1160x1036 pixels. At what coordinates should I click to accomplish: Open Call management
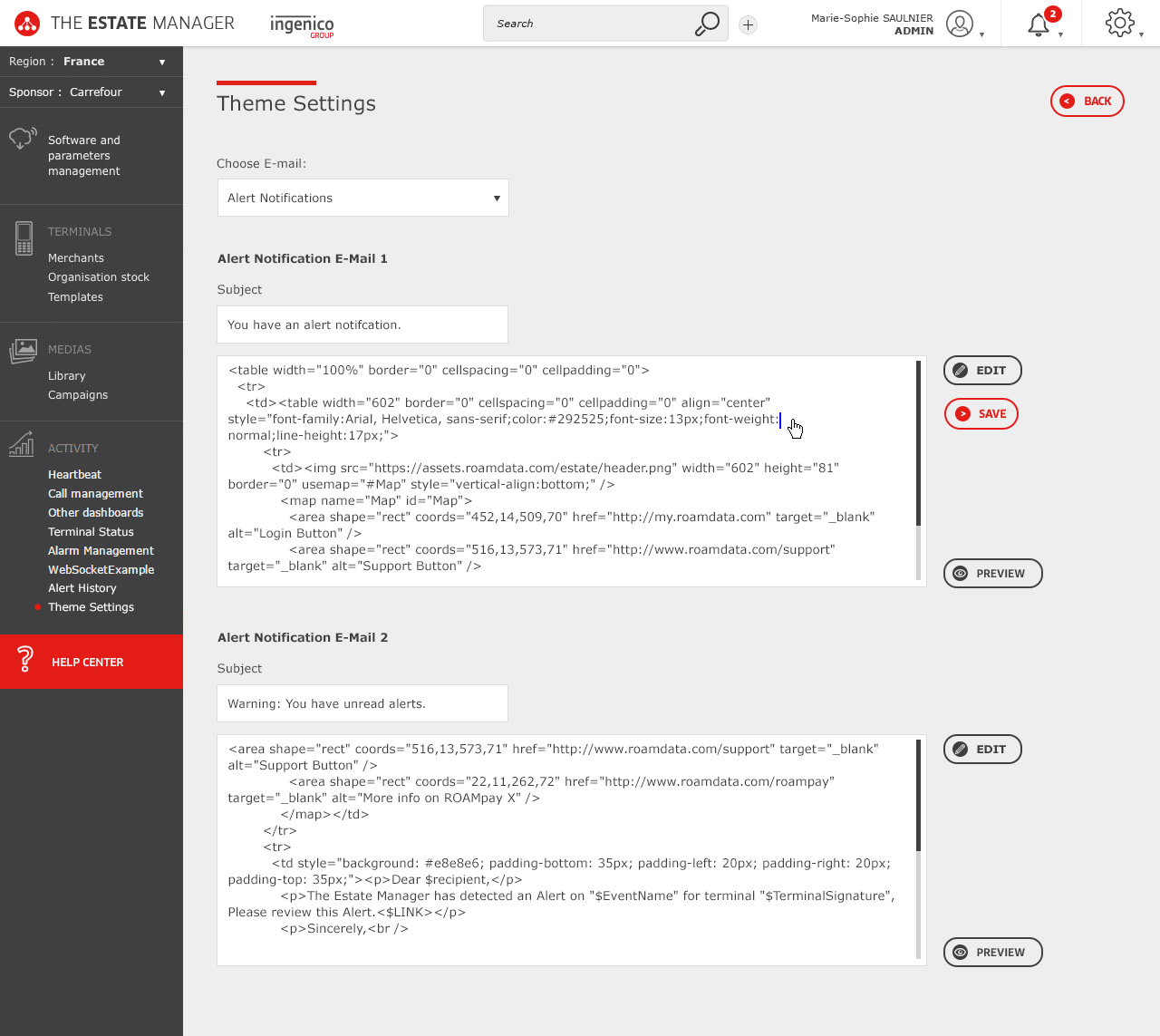pyautogui.click(x=95, y=494)
